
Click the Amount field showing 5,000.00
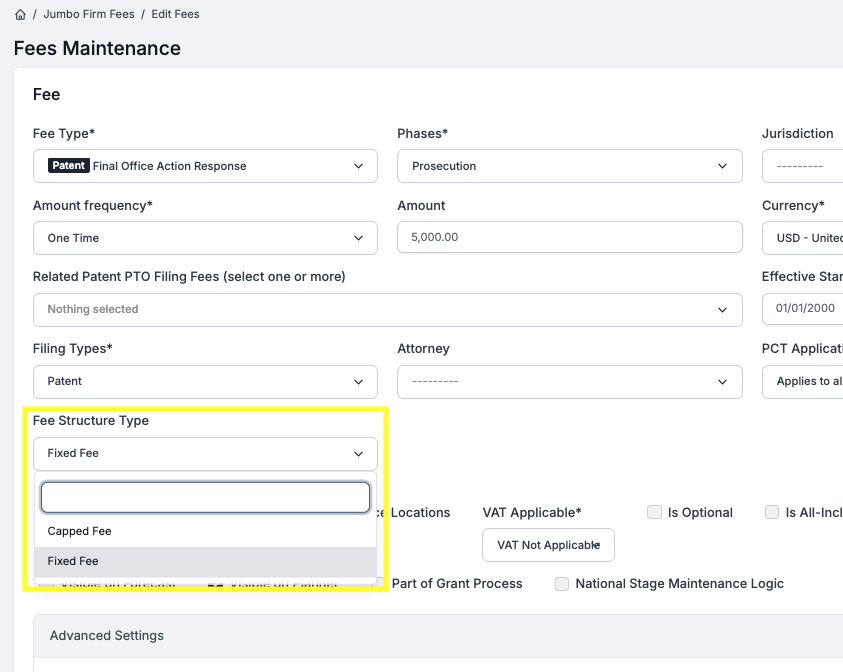click(x=569, y=238)
